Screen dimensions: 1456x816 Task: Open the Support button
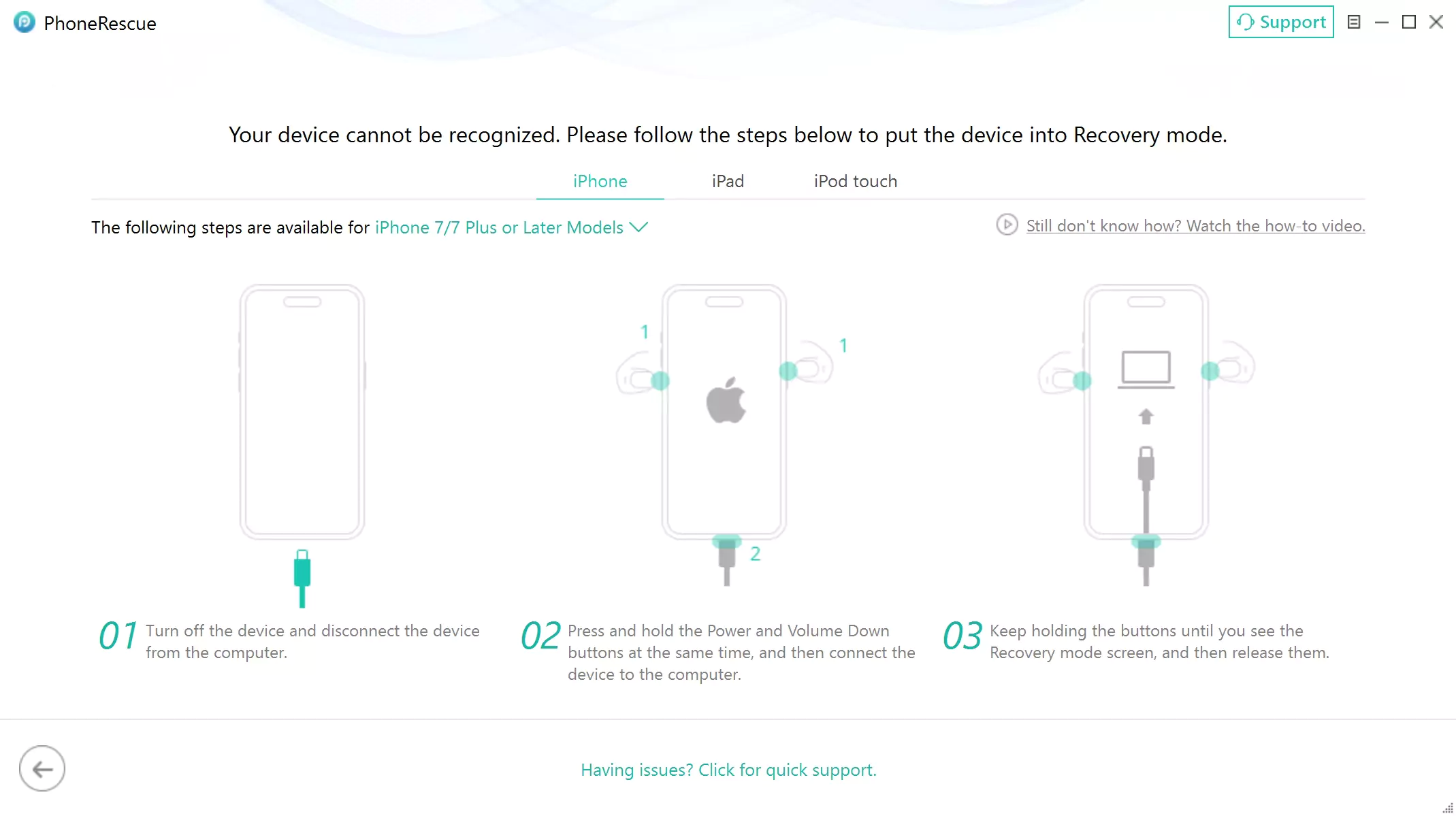tap(1280, 22)
